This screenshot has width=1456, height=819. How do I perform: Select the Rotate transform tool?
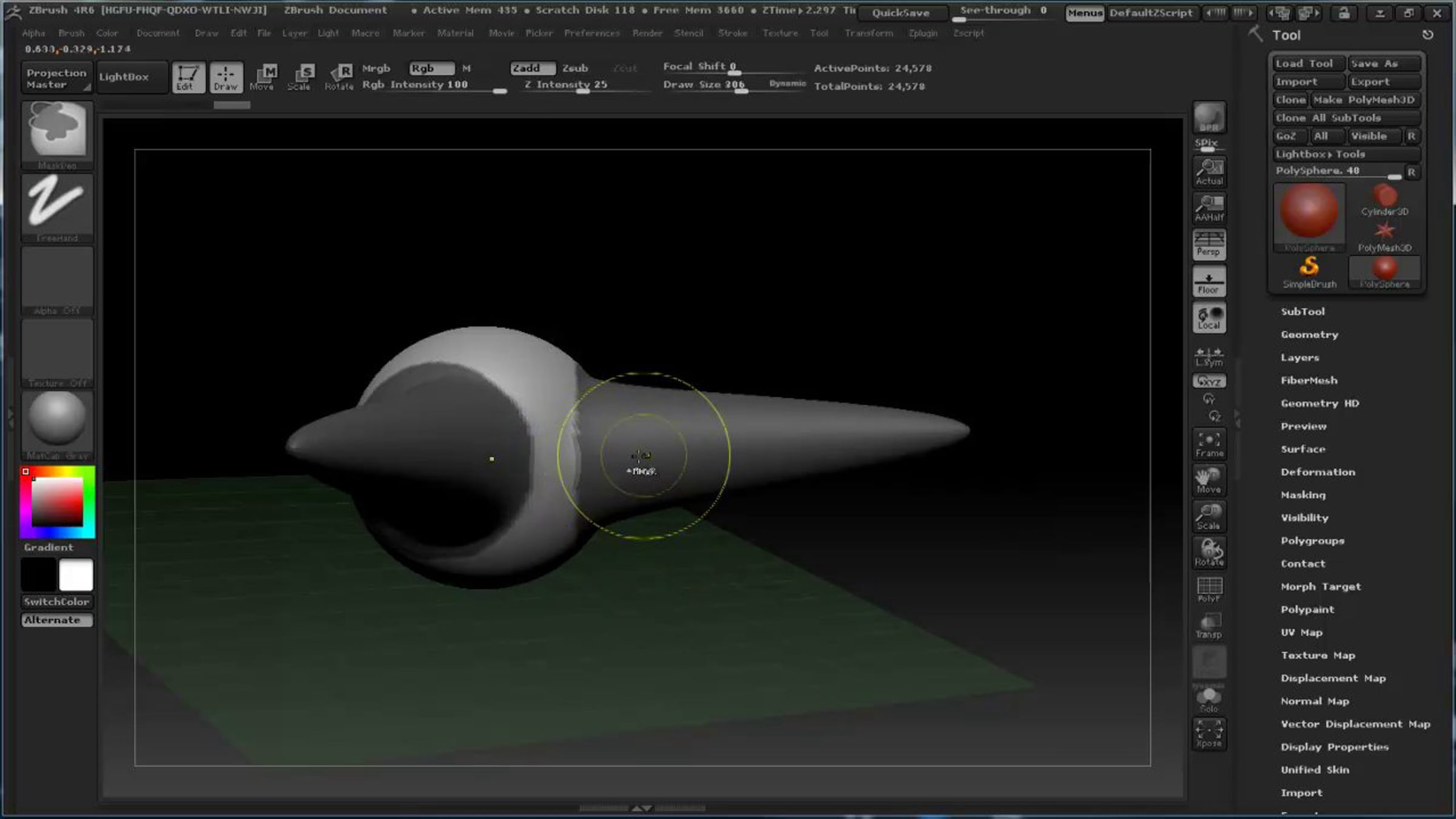pyautogui.click(x=339, y=77)
